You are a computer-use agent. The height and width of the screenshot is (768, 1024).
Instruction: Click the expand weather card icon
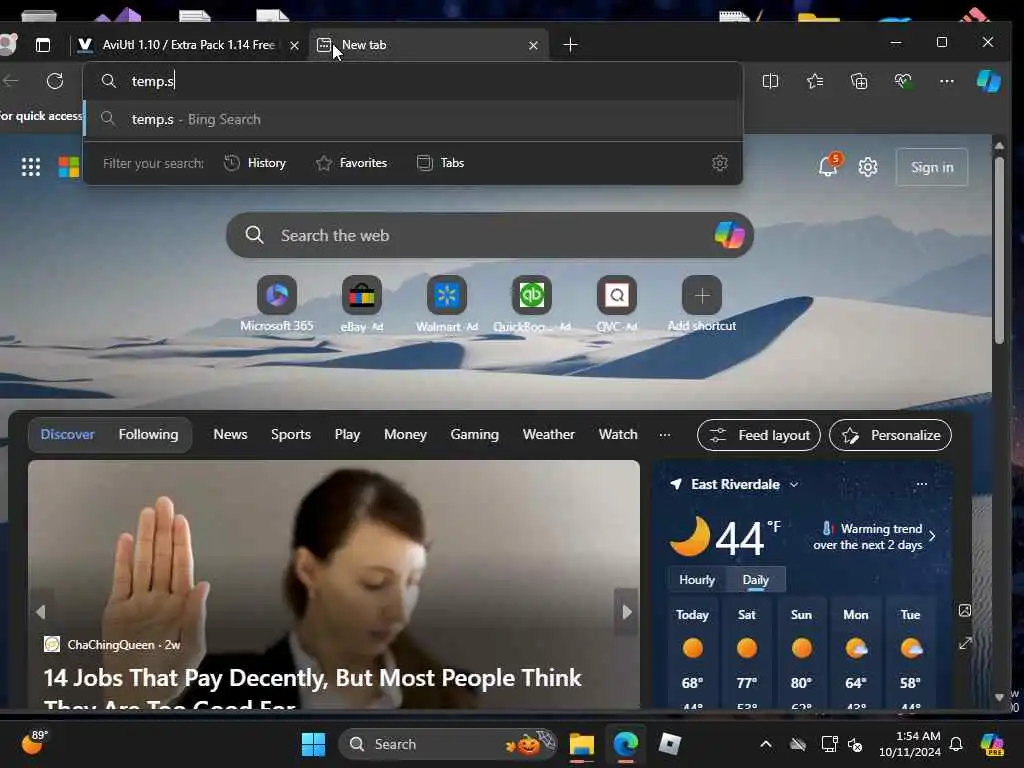(965, 643)
